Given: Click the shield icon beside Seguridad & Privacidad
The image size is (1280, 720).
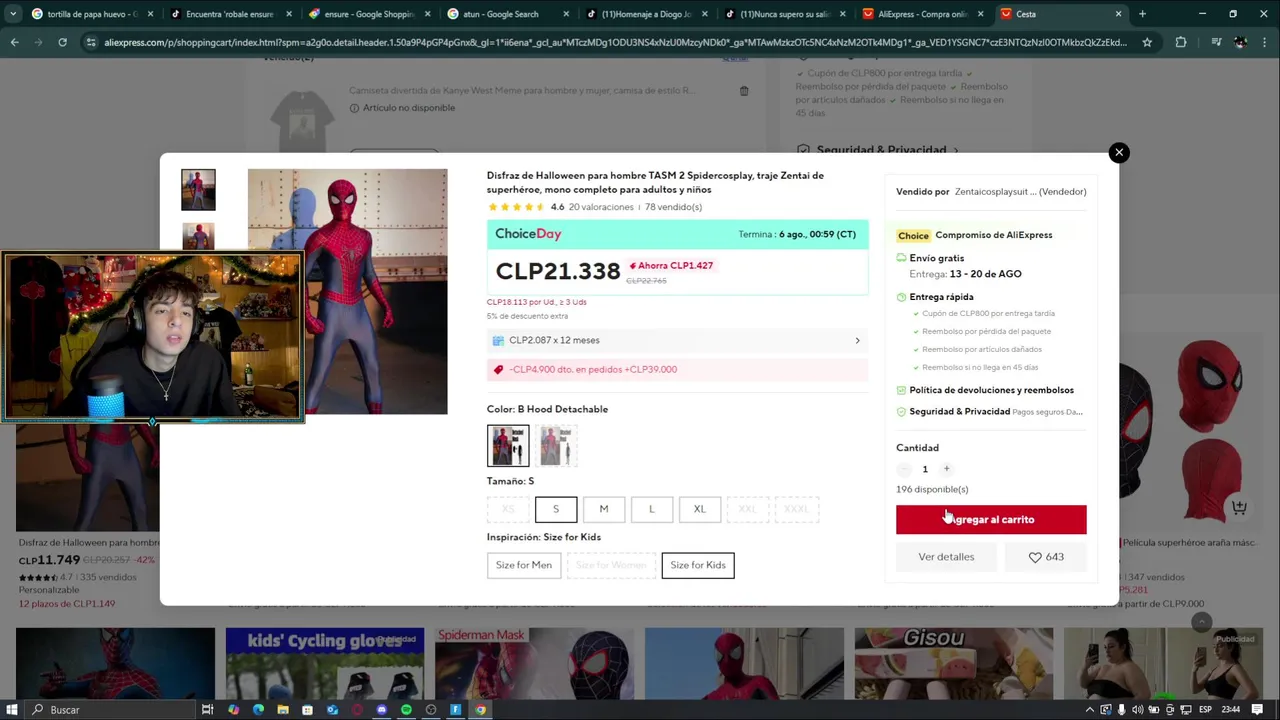Looking at the screenshot, I should pyautogui.click(x=901, y=411).
